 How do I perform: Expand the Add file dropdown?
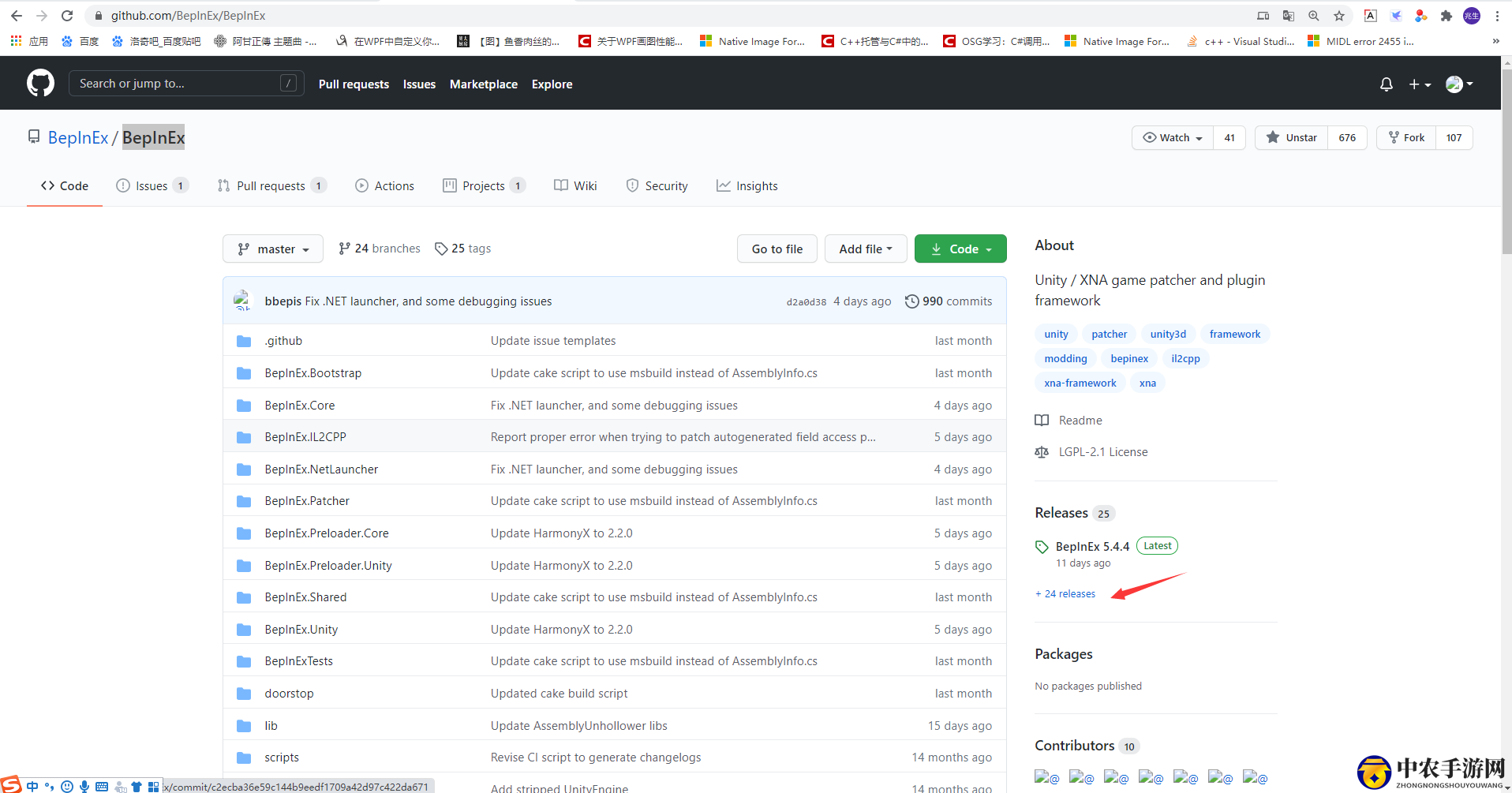click(x=866, y=249)
